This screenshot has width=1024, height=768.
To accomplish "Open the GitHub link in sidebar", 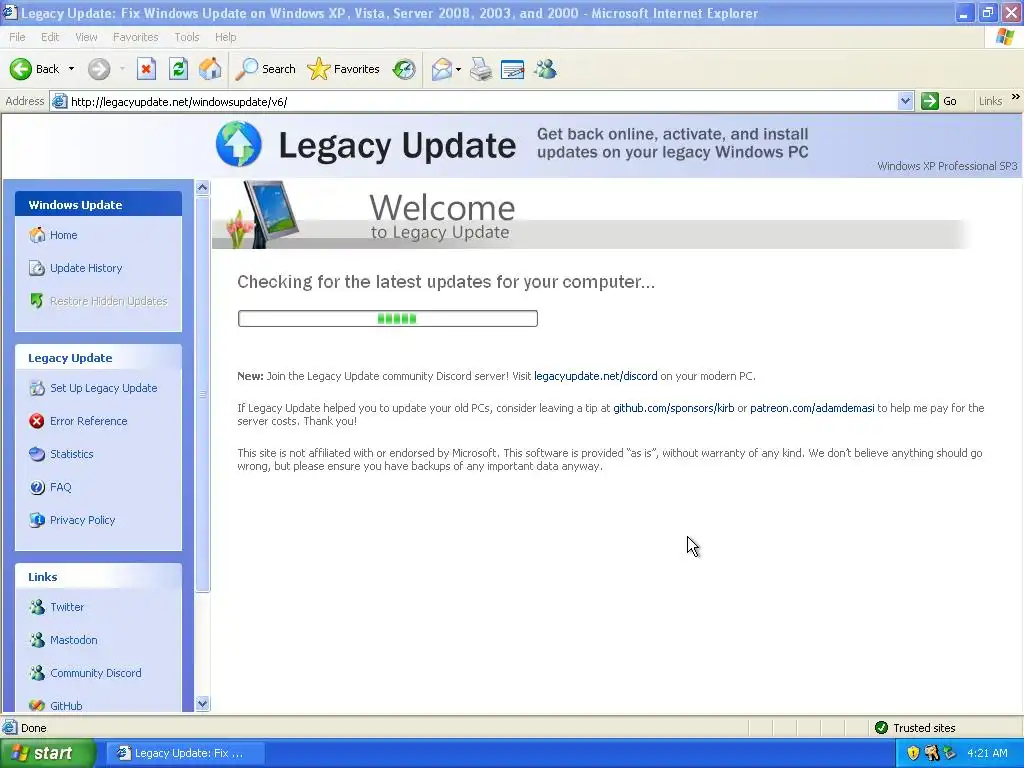I will [x=66, y=706].
